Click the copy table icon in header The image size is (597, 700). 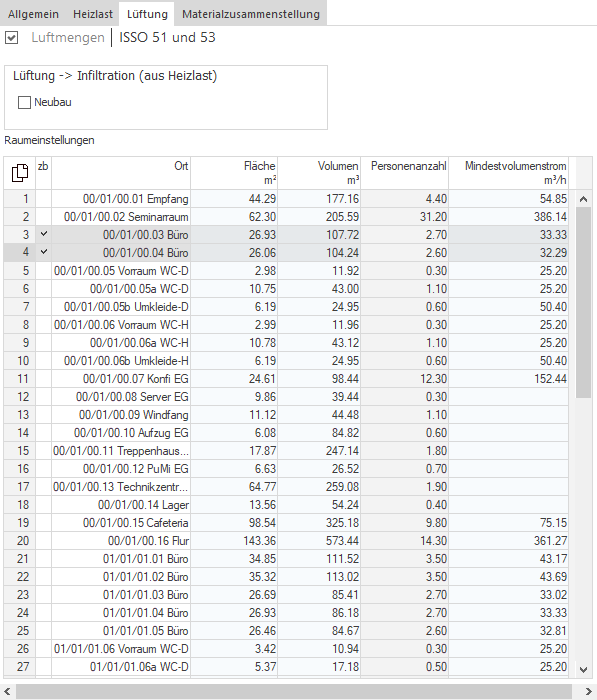coord(20,173)
